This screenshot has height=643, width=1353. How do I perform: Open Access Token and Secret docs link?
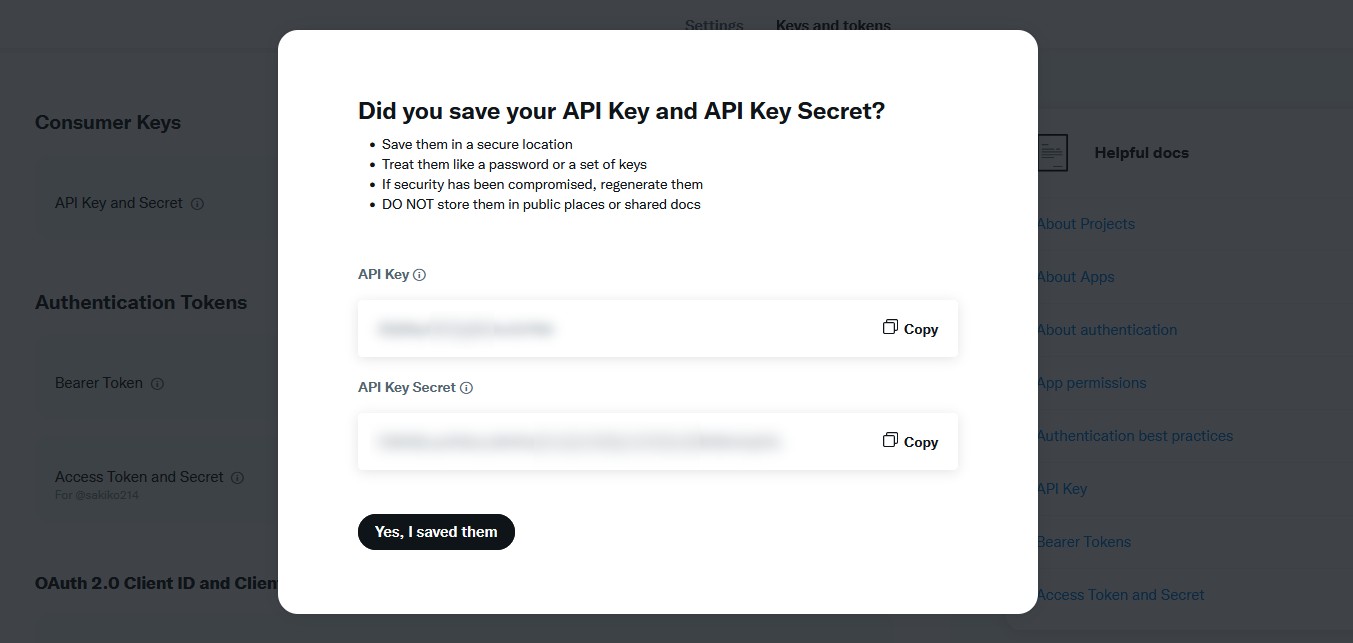tap(1121, 595)
